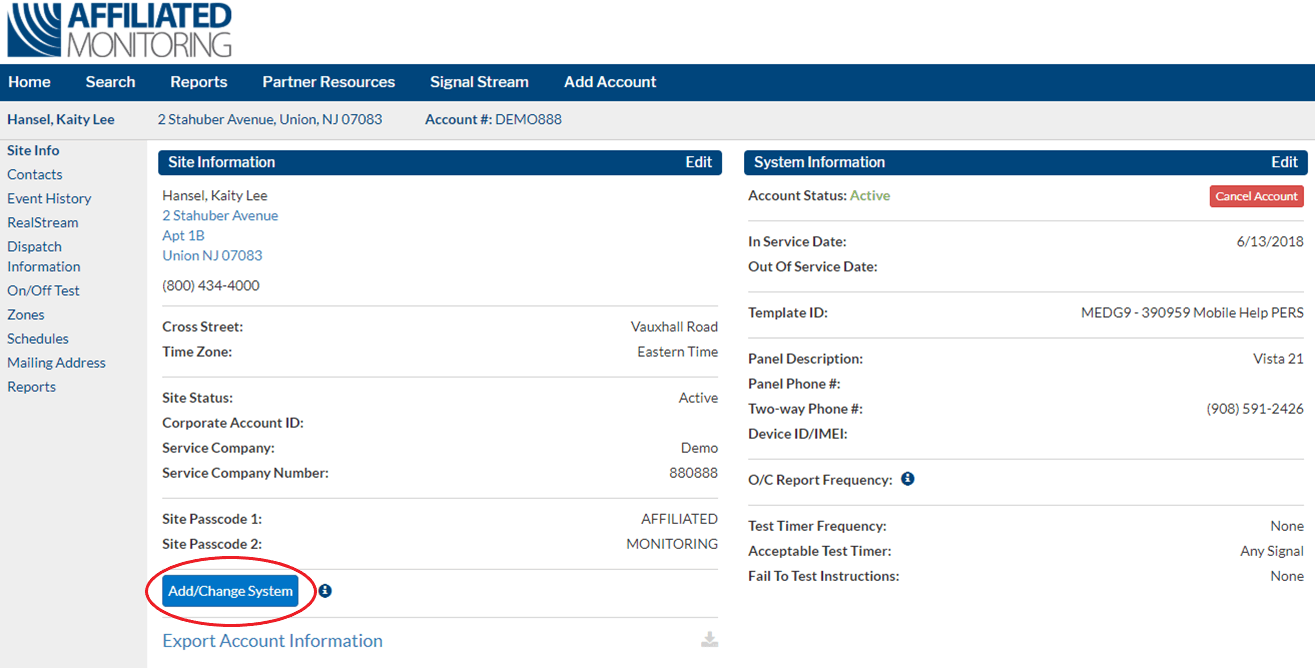Screen dimensions: 1315x668
Task: Click the 2 Stahuber Avenue address link
Action: point(220,215)
